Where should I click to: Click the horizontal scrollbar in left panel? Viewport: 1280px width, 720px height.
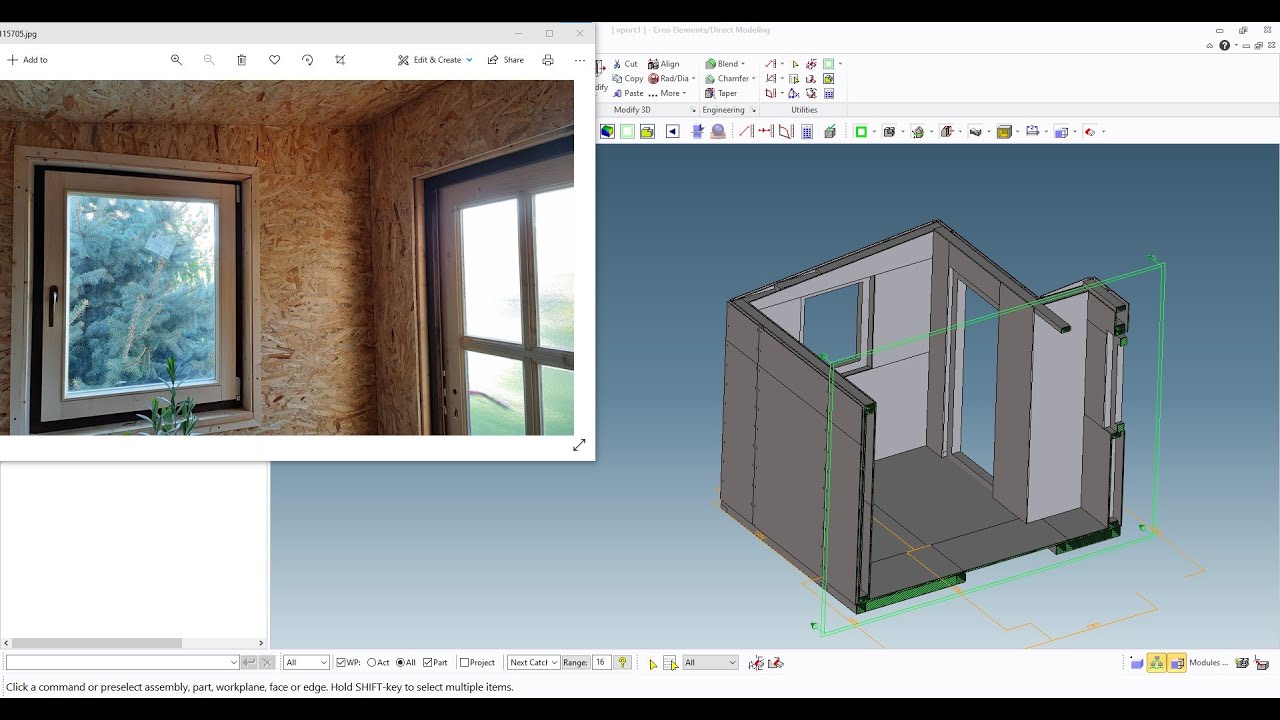click(97, 643)
